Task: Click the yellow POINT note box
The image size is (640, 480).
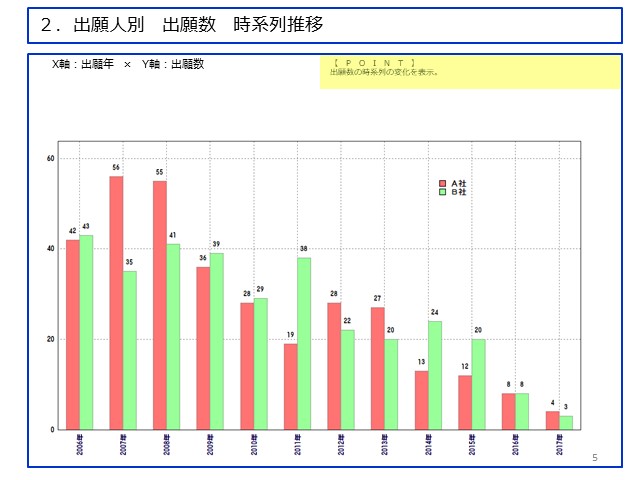Action: pos(470,73)
